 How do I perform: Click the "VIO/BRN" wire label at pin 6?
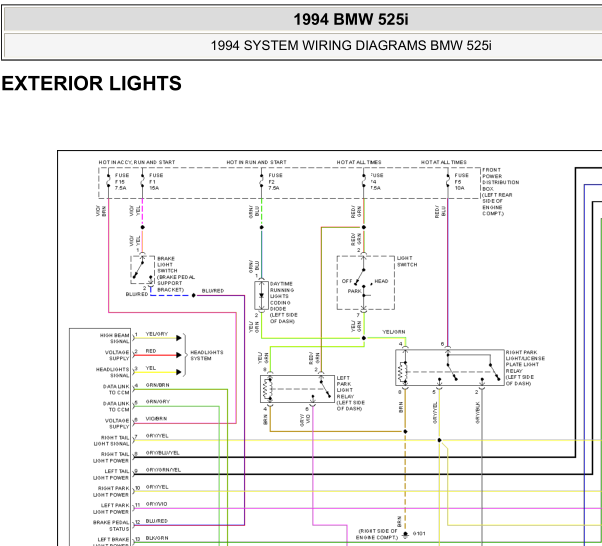(156, 419)
